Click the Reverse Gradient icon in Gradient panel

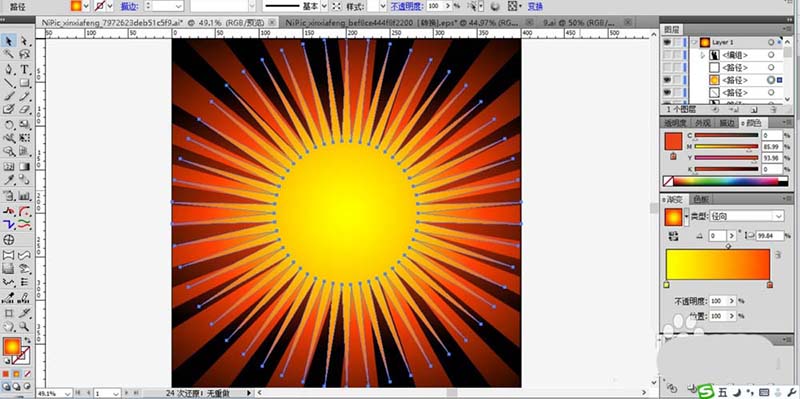(x=674, y=236)
